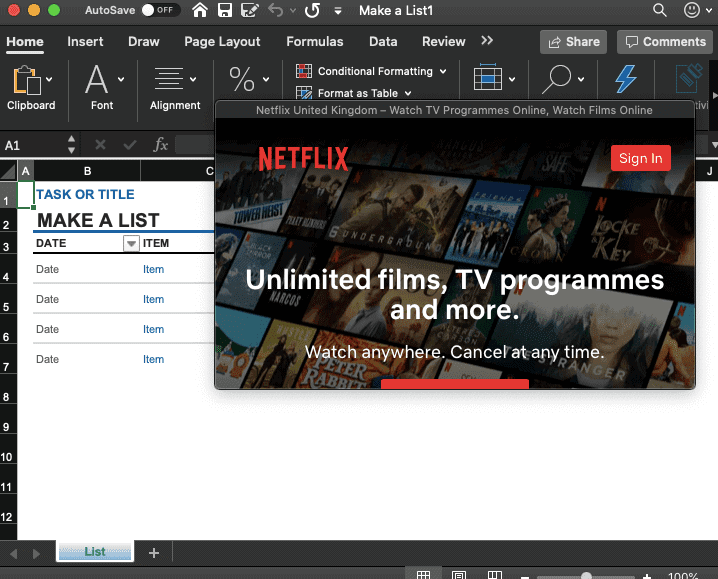Click the NETFLIX logo in popup window

[x=303, y=158]
